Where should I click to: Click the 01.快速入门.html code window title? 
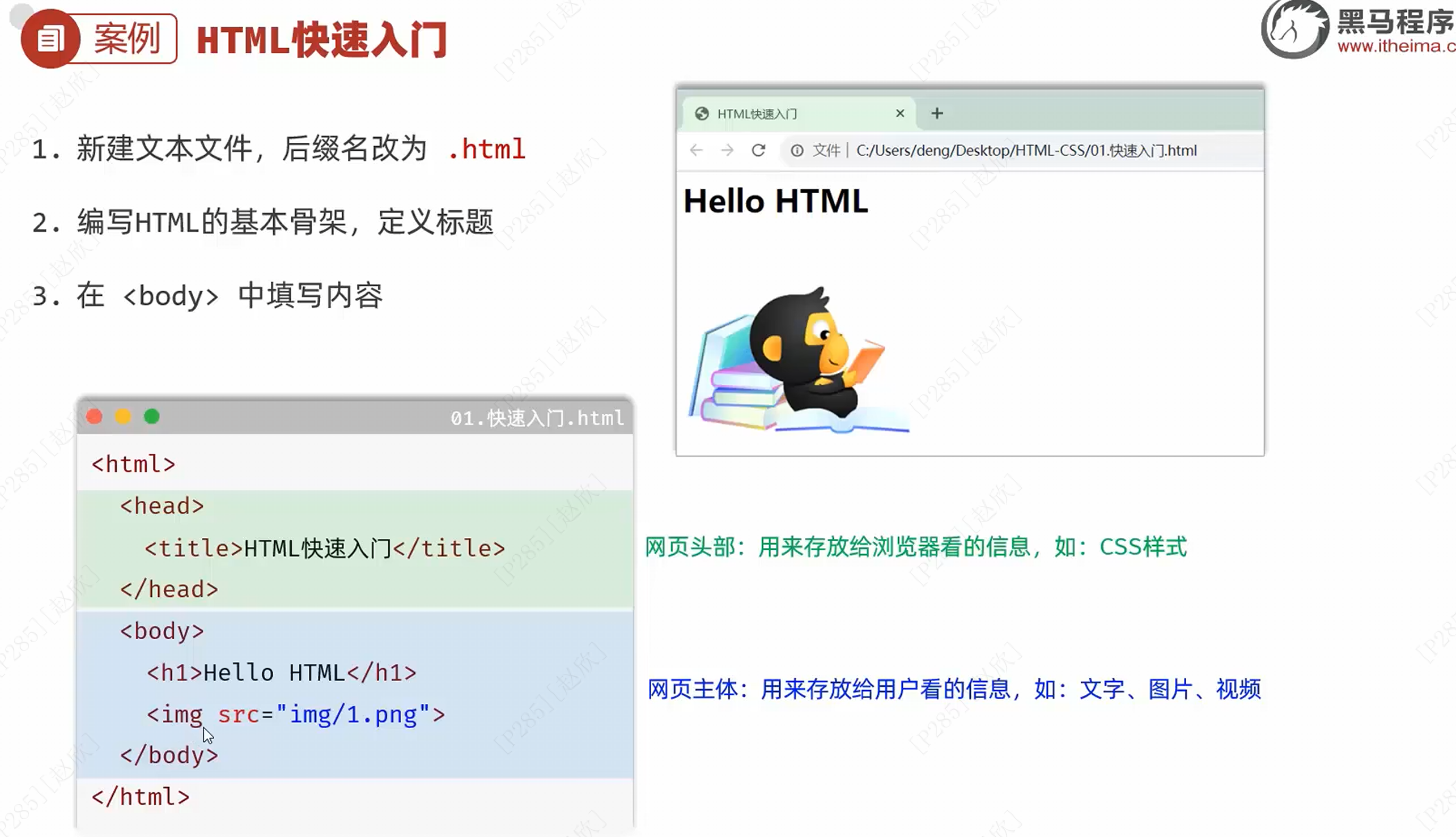[x=537, y=418]
